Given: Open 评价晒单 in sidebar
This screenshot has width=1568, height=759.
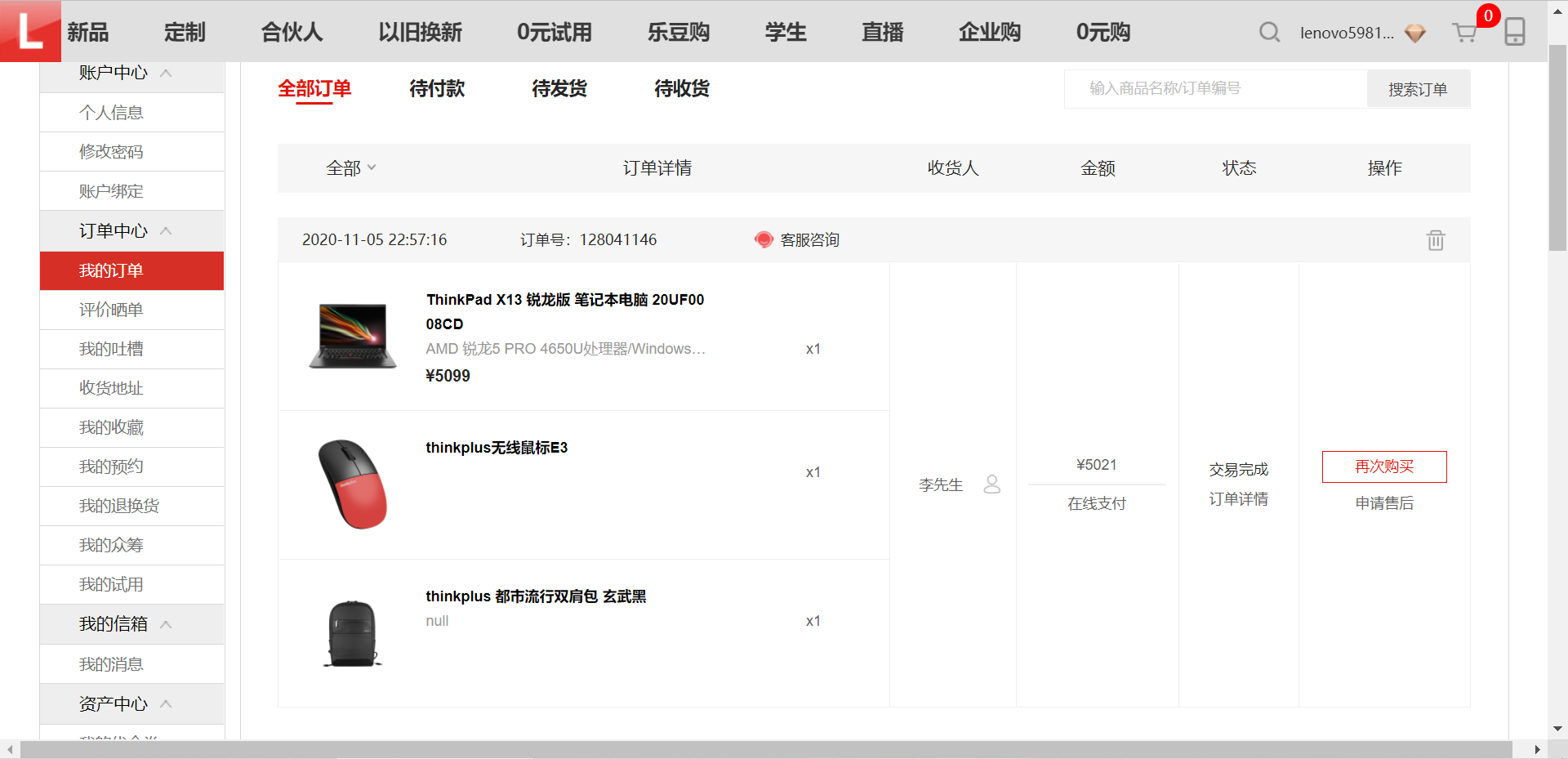Looking at the screenshot, I should (131, 310).
